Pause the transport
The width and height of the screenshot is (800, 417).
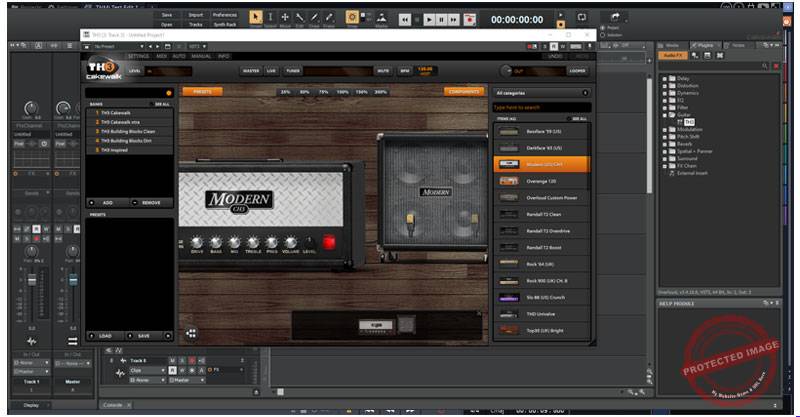point(441,19)
